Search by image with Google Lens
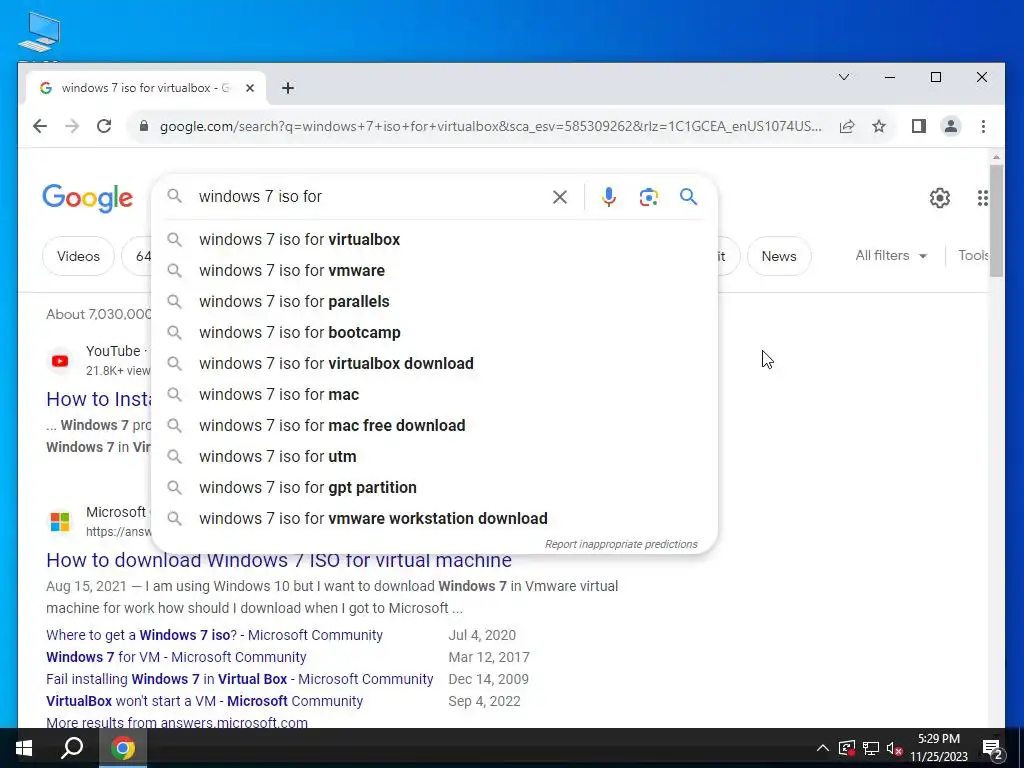Screen dimensions: 1024x768 (648, 197)
